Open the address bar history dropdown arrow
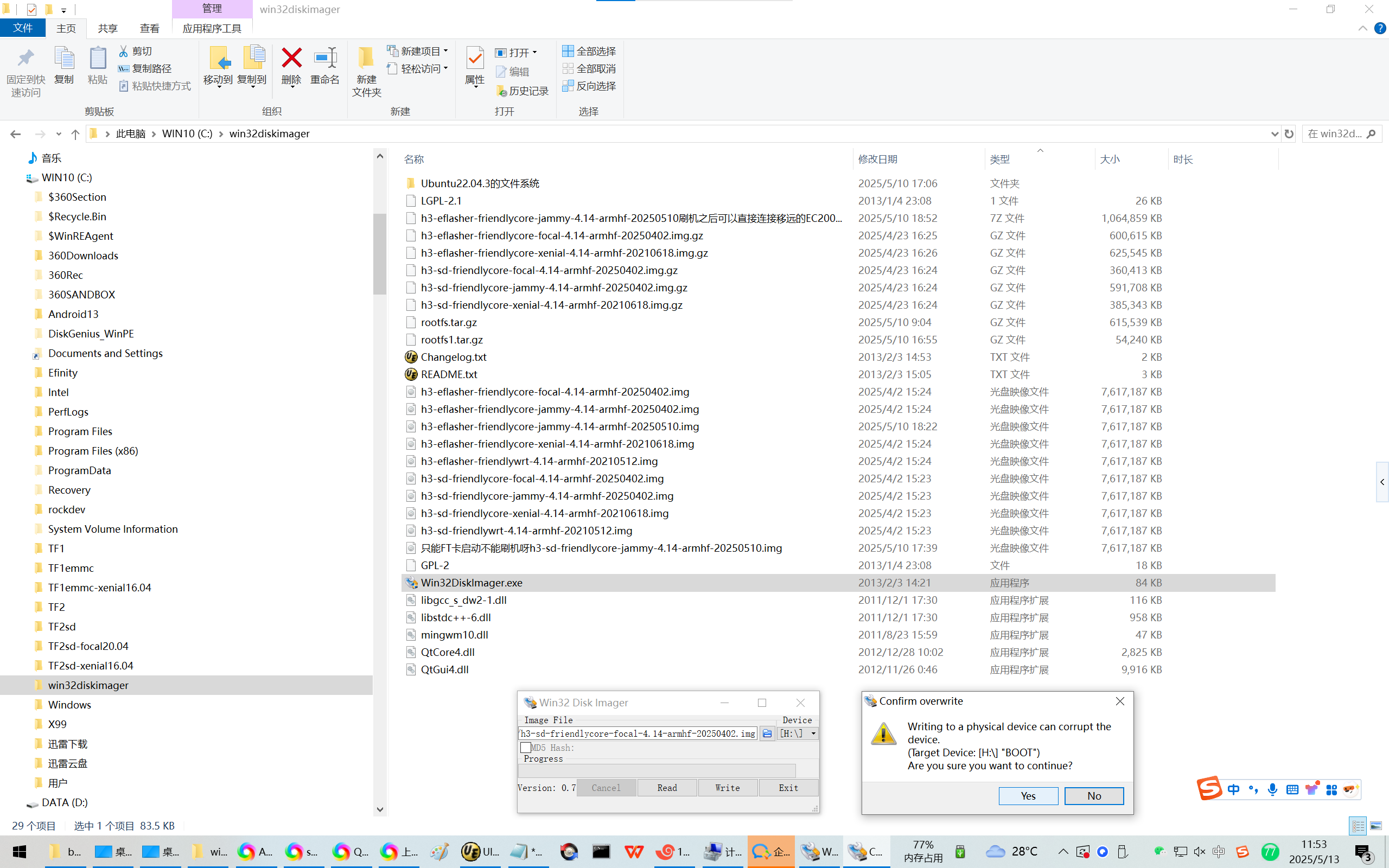 1275,134
